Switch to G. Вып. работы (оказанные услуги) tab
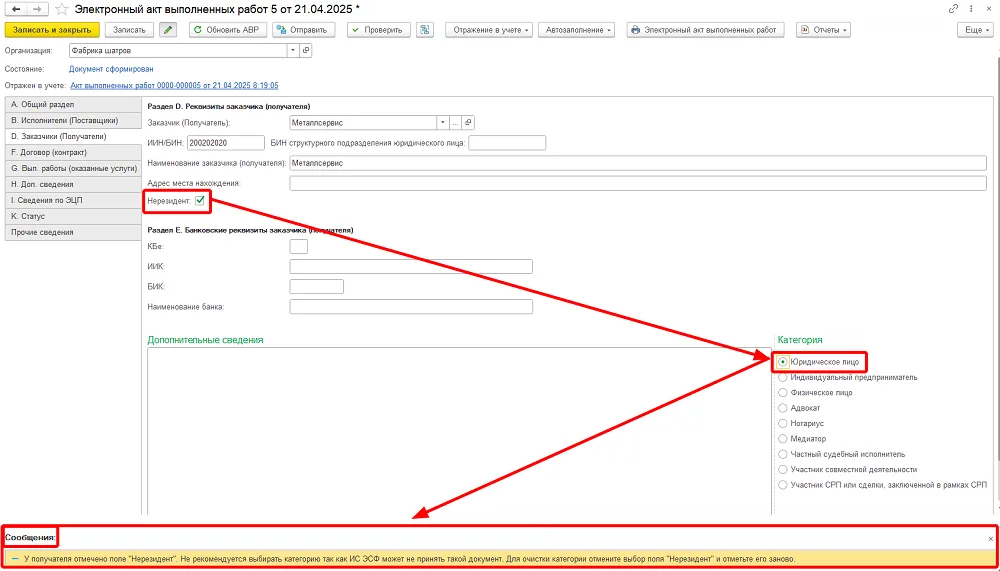 pos(73,168)
